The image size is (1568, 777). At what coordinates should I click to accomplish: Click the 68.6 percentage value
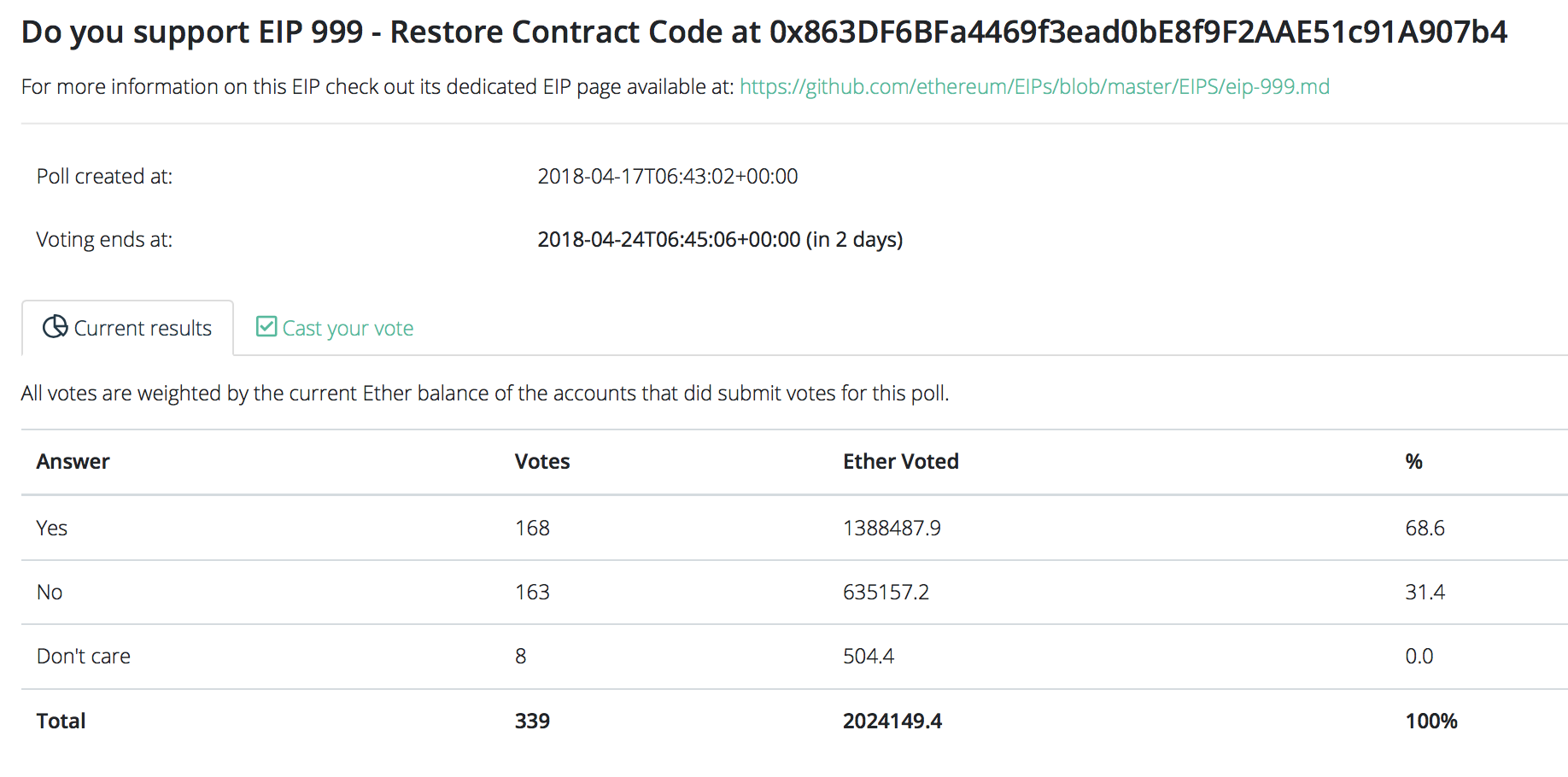pos(1425,528)
